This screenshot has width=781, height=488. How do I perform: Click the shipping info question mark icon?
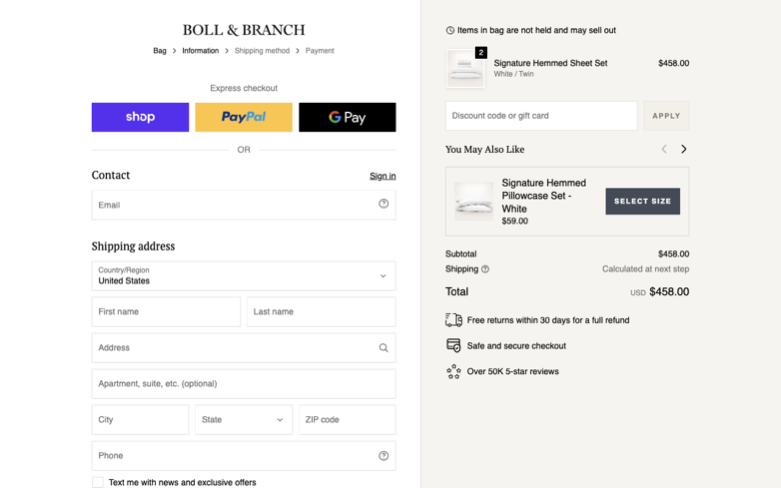[485, 269]
